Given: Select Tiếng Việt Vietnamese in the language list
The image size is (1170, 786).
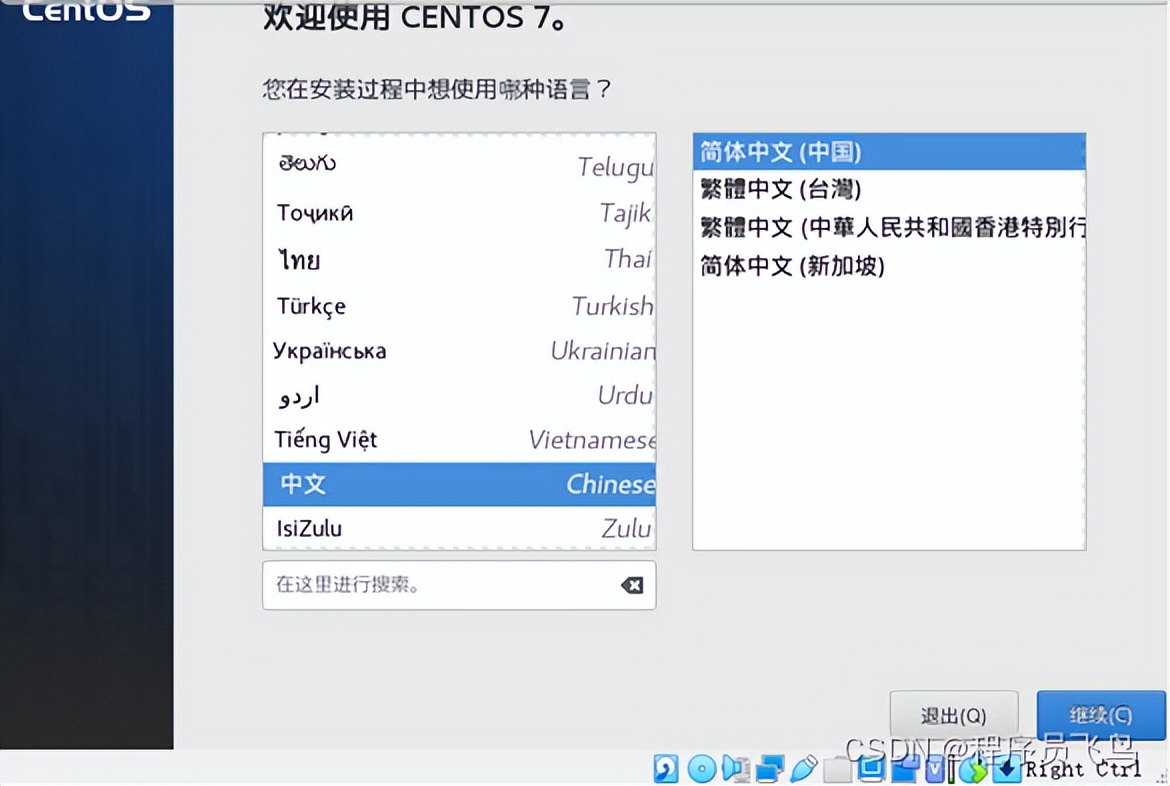Looking at the screenshot, I should (459, 440).
